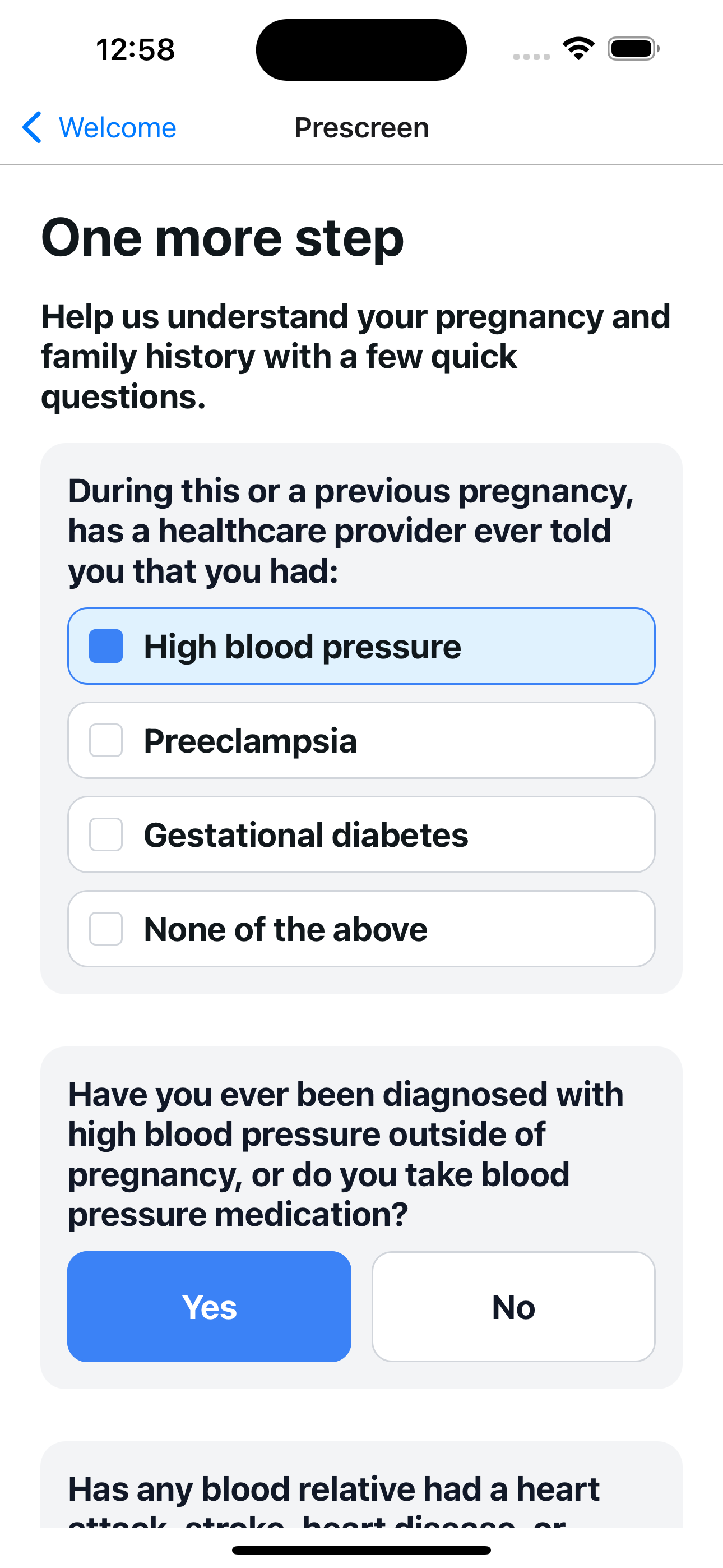
Task: Check the Preeclampsia checkbox
Action: (106, 740)
